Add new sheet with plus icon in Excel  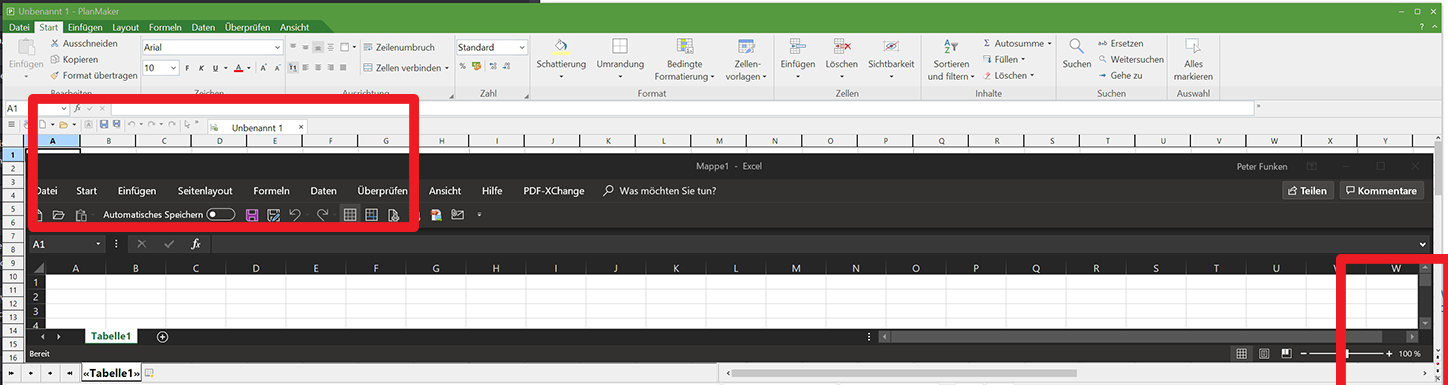pyautogui.click(x=162, y=337)
